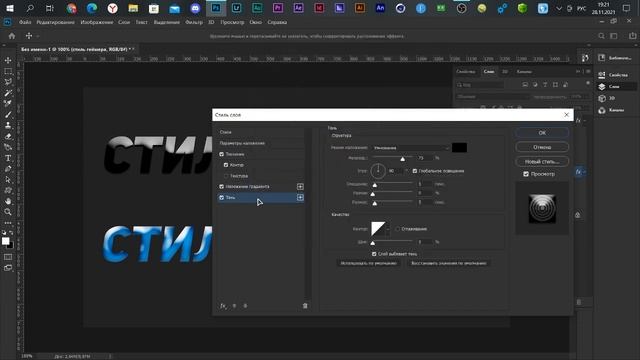Open the layer kind filter dropdown
The height and width of the screenshot is (360, 640).
(x=480, y=85)
